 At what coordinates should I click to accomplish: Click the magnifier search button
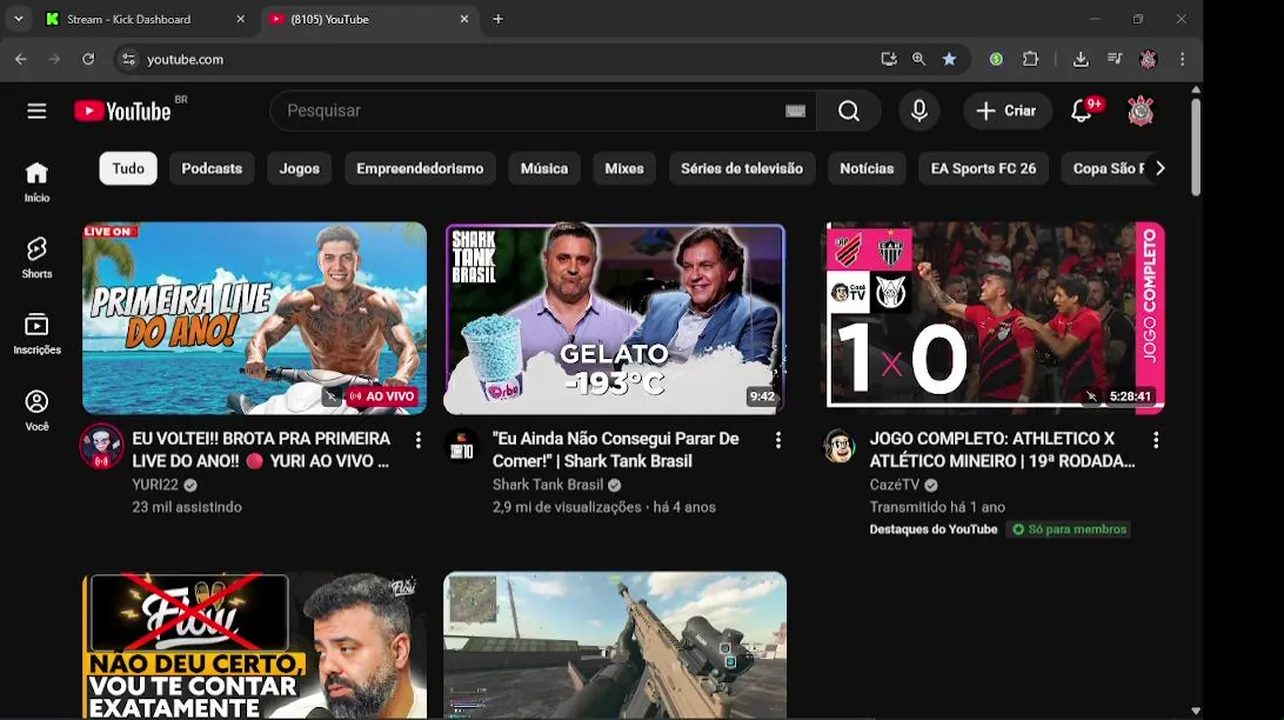pyautogui.click(x=848, y=111)
